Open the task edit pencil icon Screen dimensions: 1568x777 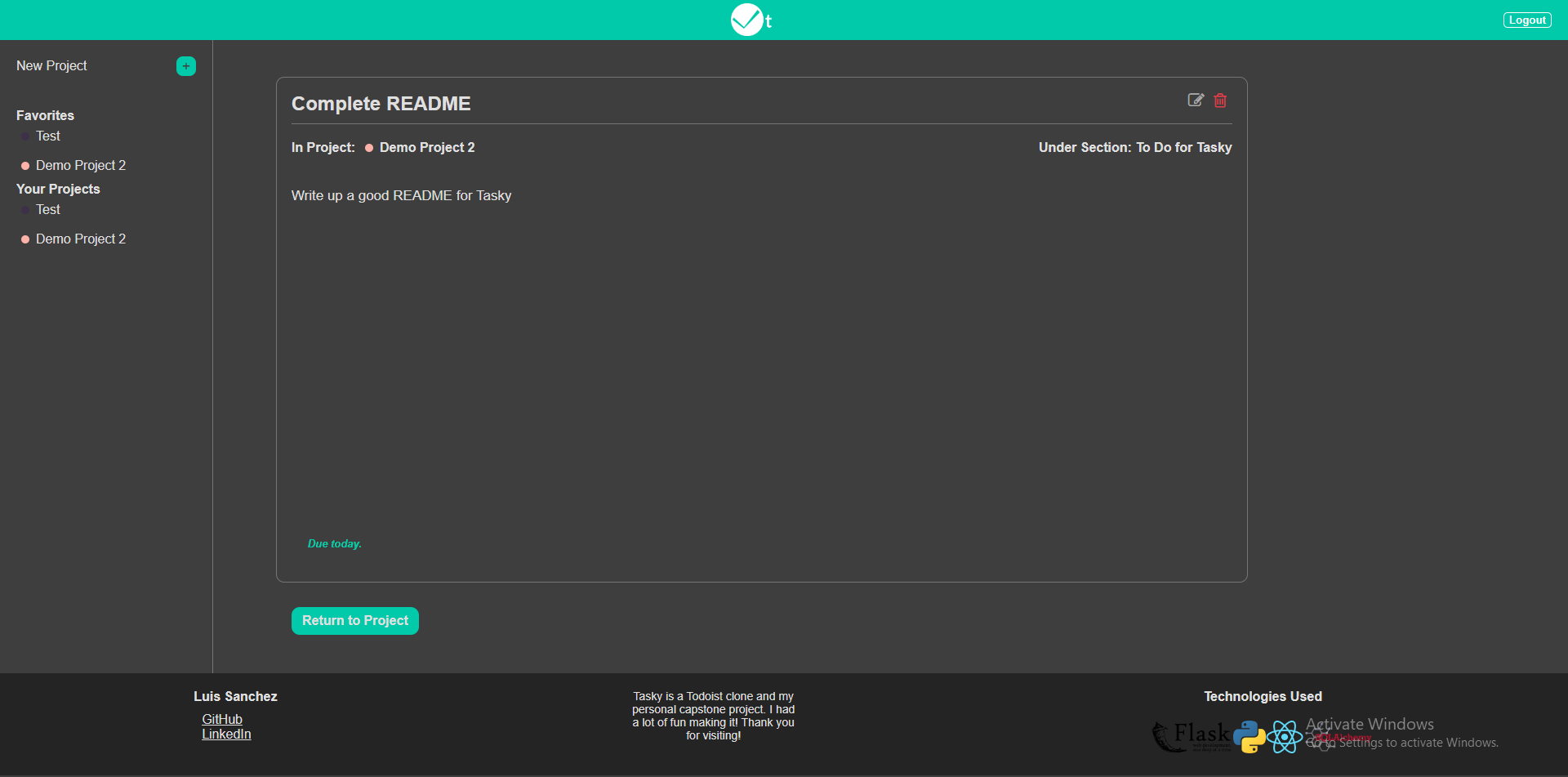[1195, 100]
